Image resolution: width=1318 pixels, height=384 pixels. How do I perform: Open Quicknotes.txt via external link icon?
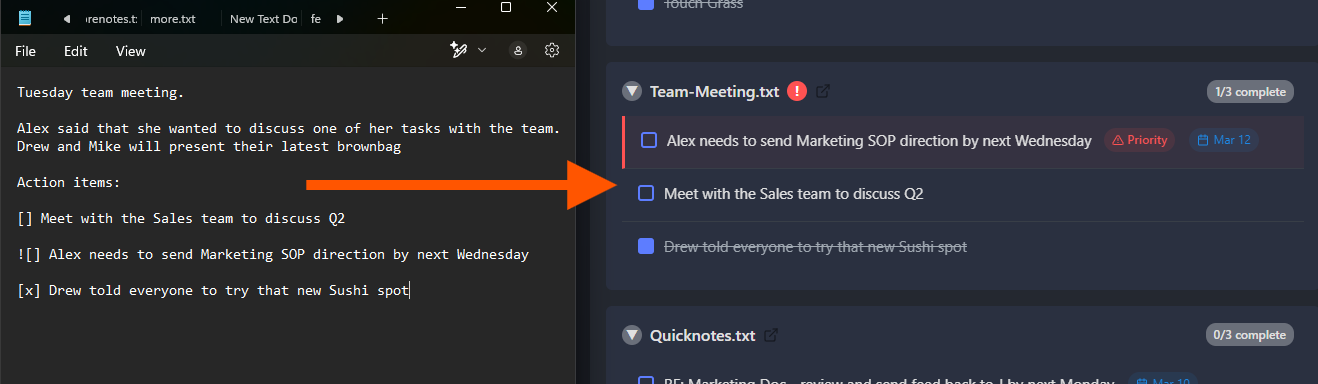(x=771, y=335)
